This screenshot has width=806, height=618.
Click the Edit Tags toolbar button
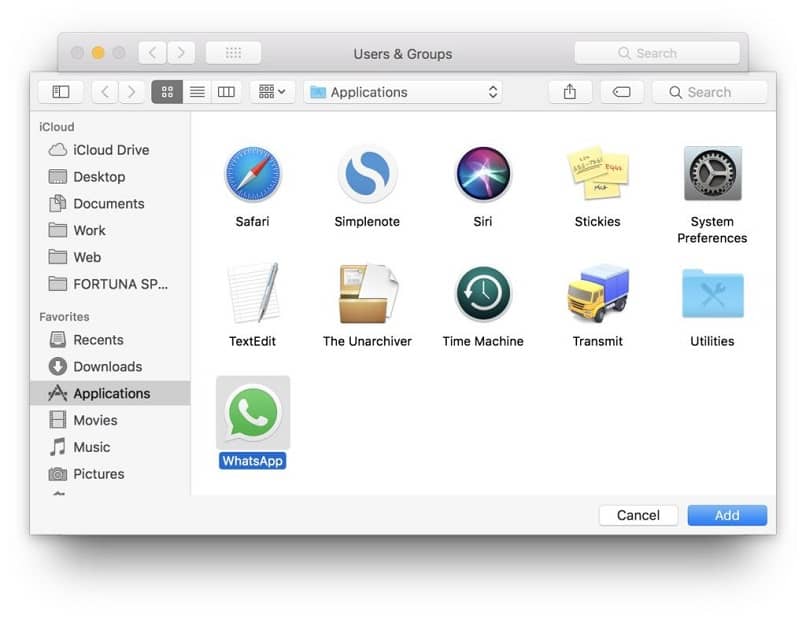click(621, 92)
